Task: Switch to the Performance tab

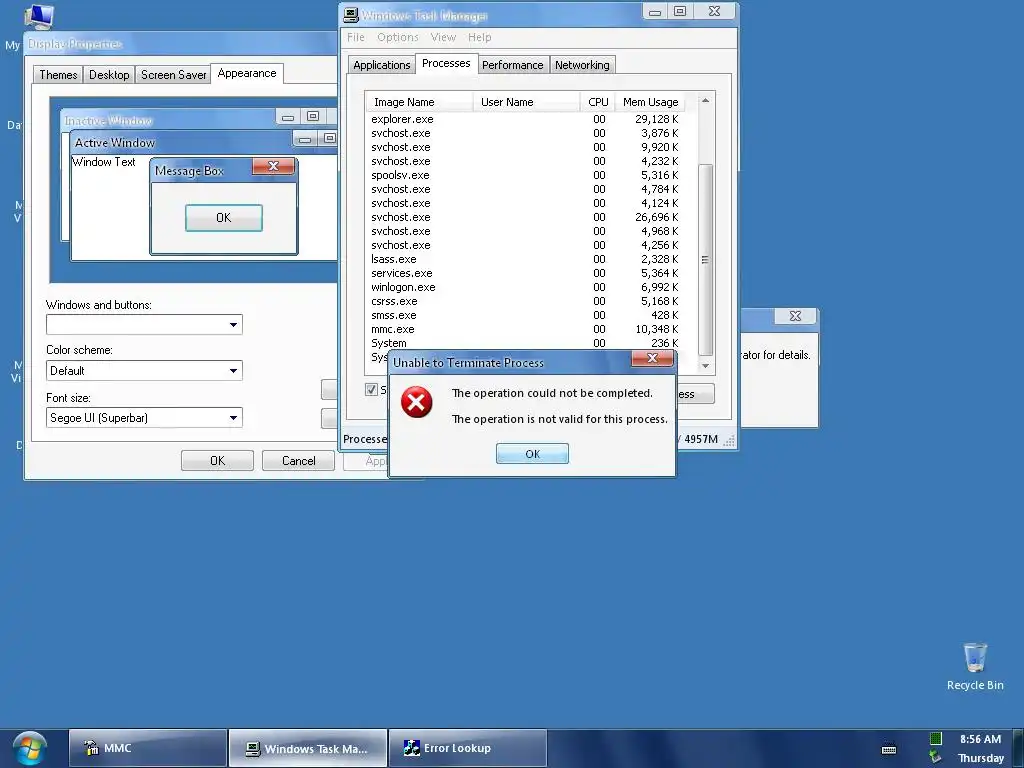Action: click(x=513, y=65)
